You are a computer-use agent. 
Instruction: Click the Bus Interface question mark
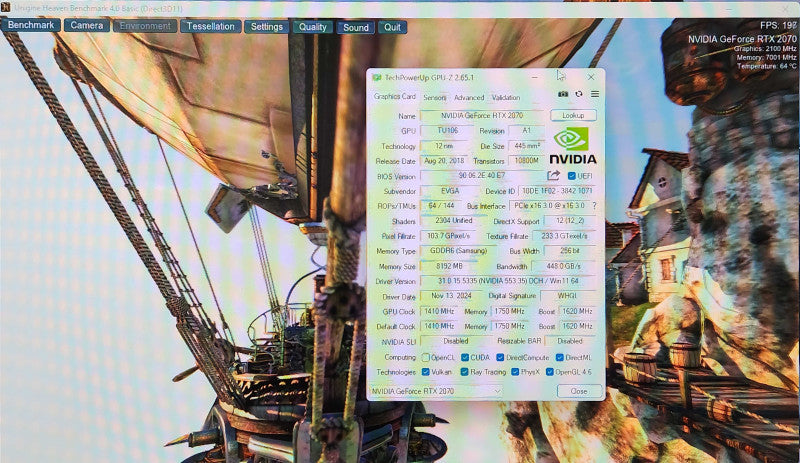pos(594,205)
